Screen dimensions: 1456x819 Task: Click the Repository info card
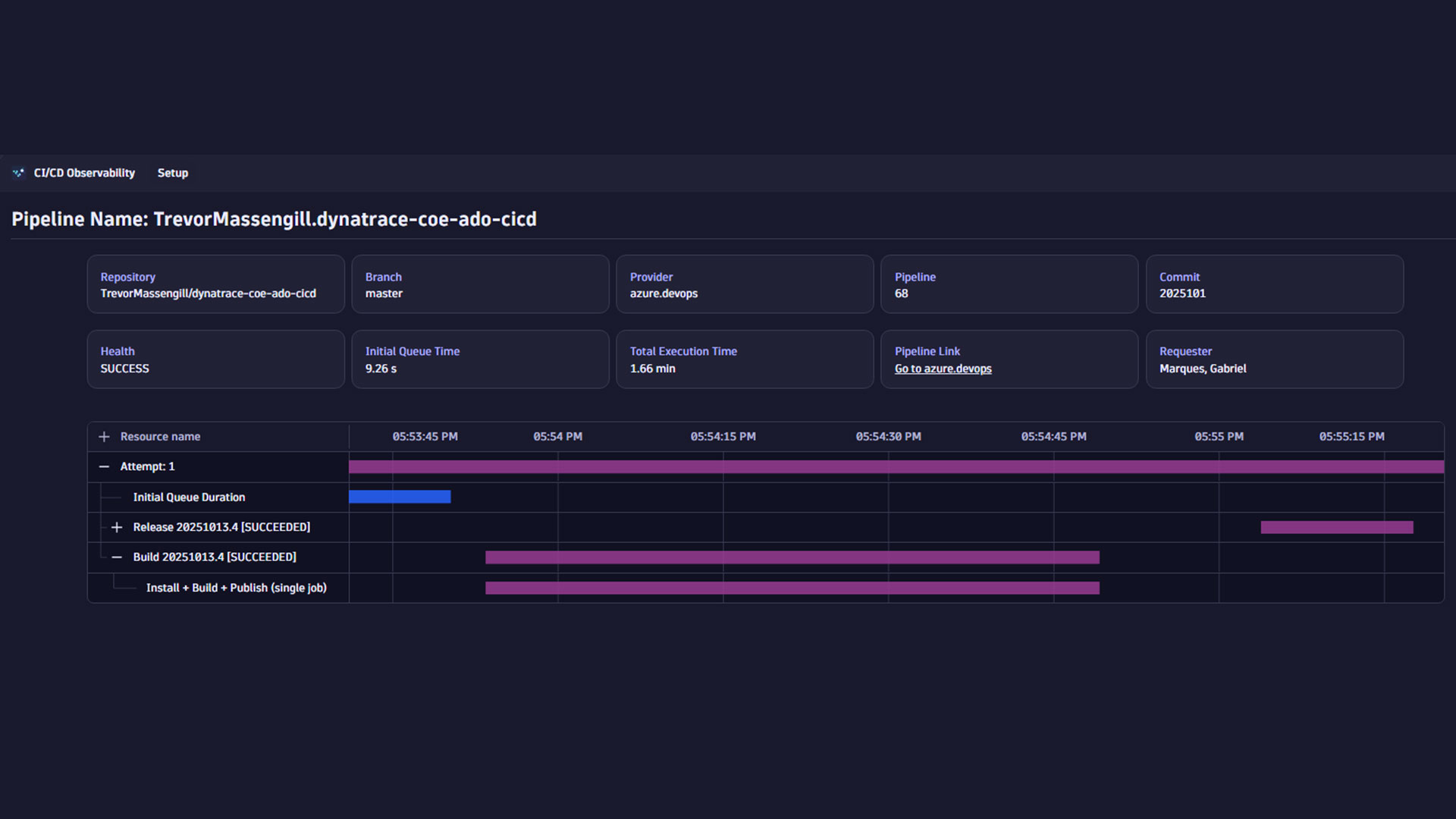(215, 284)
